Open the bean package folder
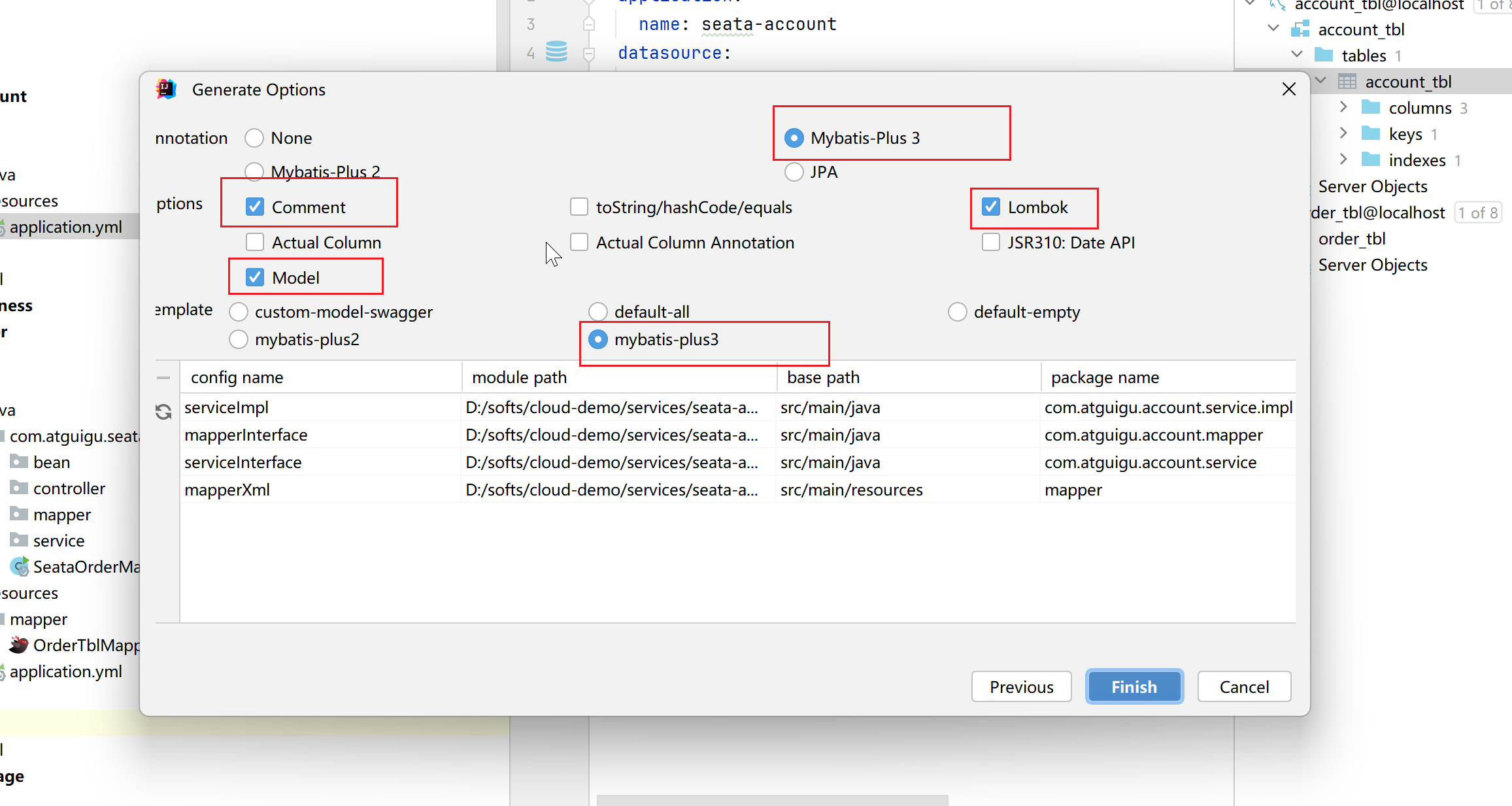Image resolution: width=1512 pixels, height=806 pixels. 51,462
